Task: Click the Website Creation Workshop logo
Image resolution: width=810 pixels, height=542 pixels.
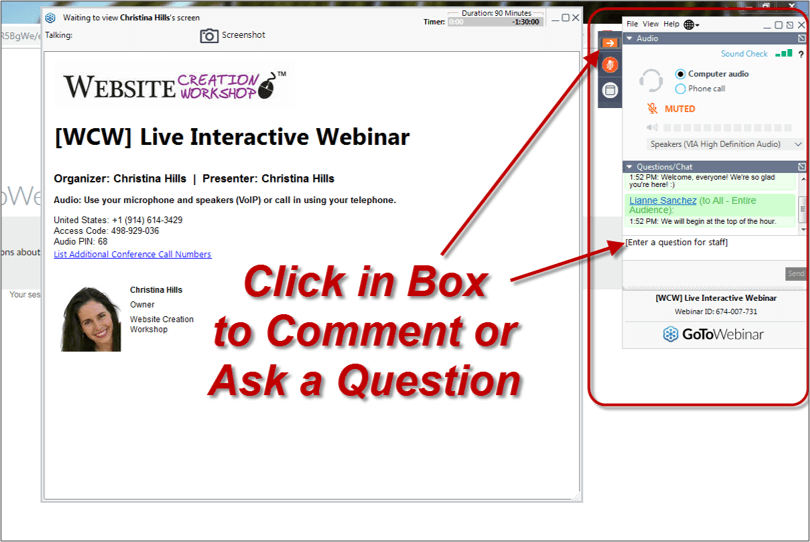Action: (174, 86)
